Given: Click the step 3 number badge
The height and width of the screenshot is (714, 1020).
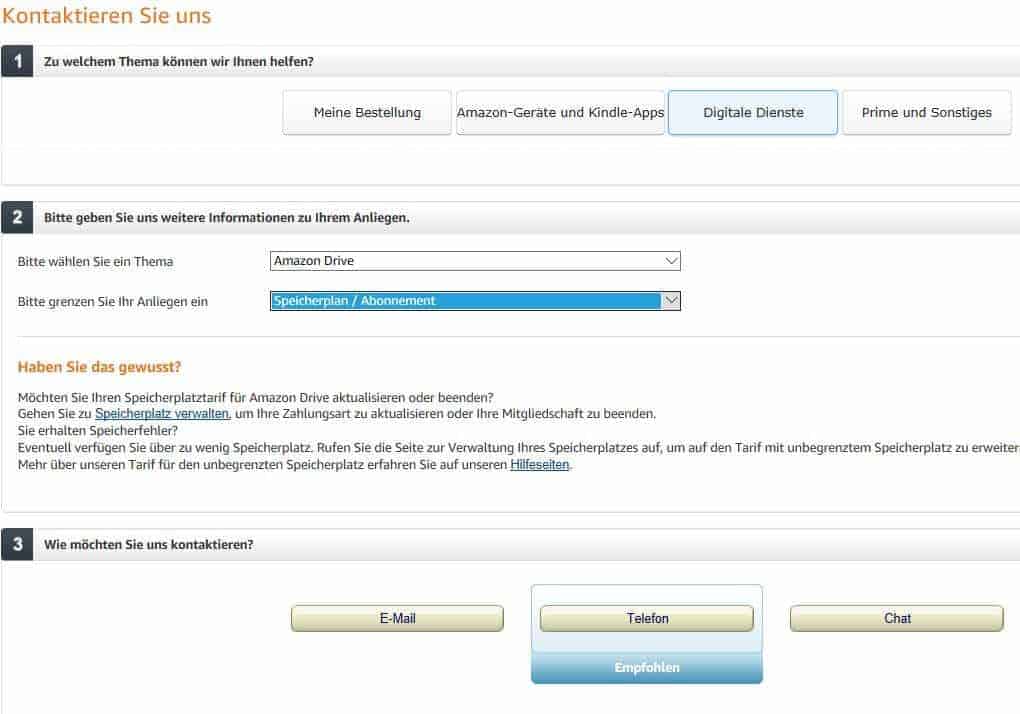Looking at the screenshot, I should tap(18, 544).
